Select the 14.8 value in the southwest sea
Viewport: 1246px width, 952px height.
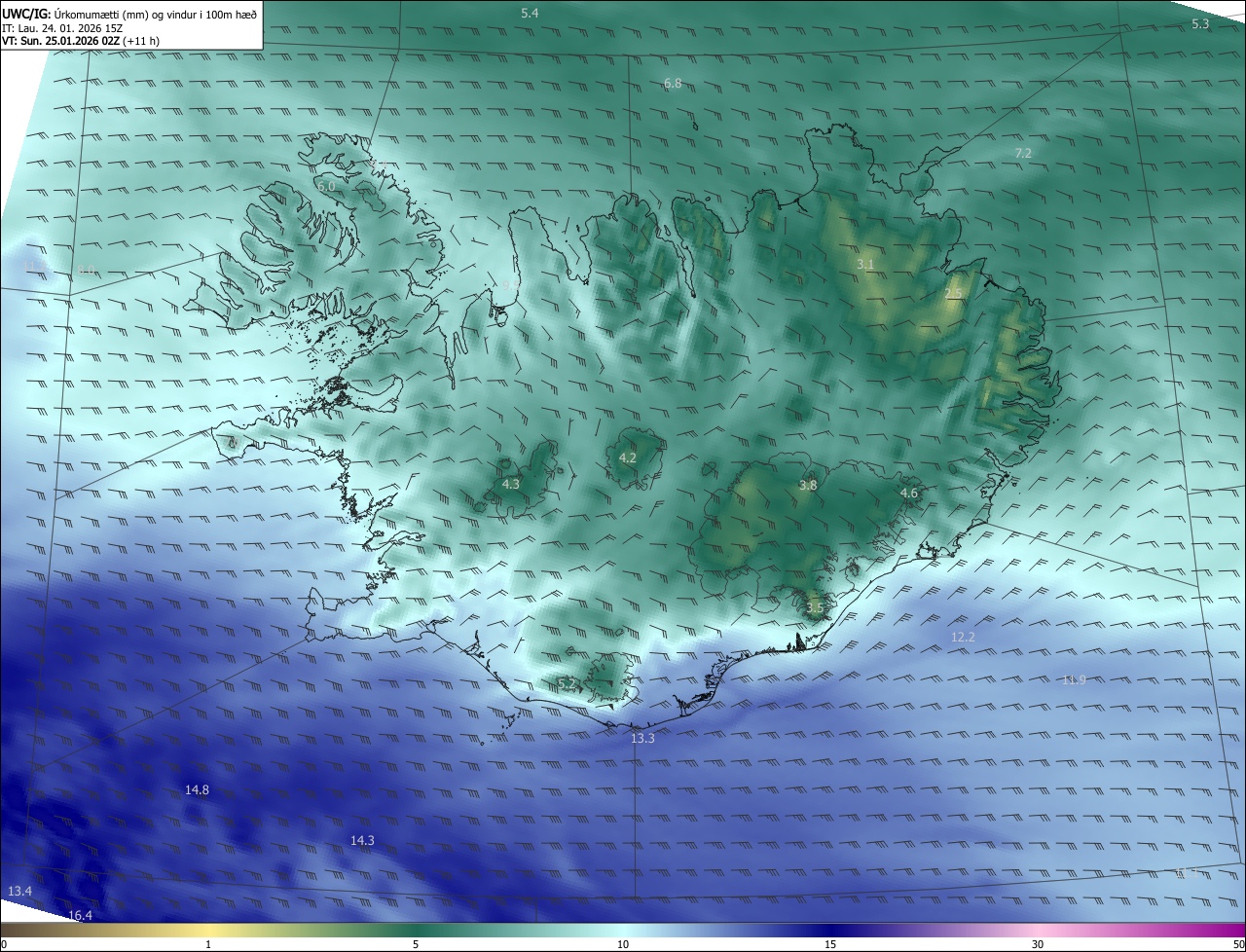(x=197, y=789)
